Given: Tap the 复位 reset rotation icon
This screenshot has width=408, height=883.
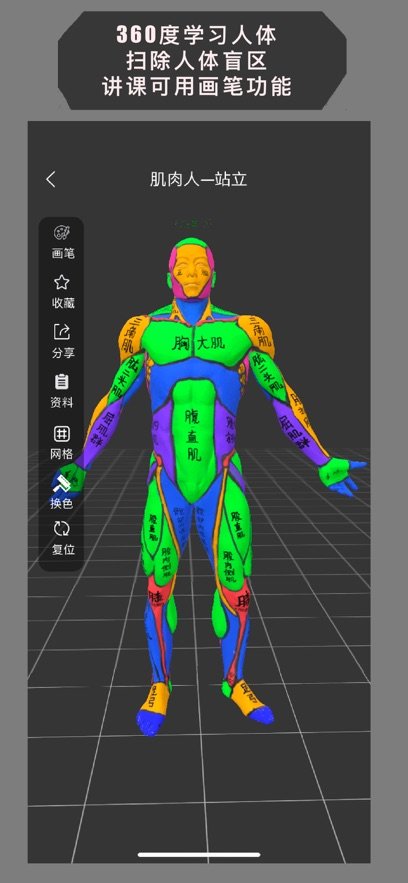Looking at the screenshot, I should [61, 528].
